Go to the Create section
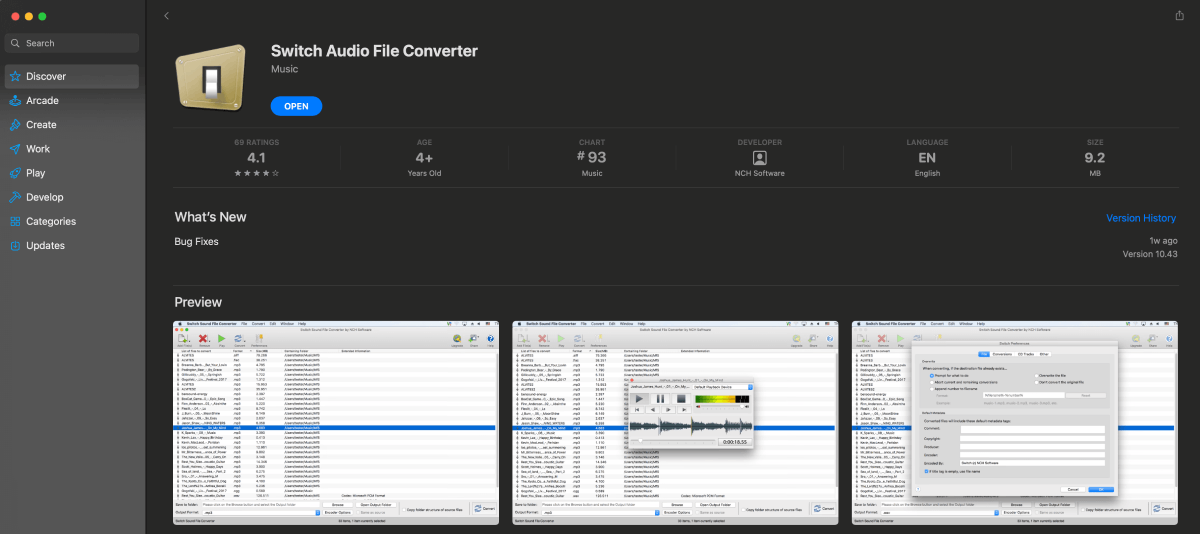Viewport: 1200px width, 534px height. [x=72, y=125]
